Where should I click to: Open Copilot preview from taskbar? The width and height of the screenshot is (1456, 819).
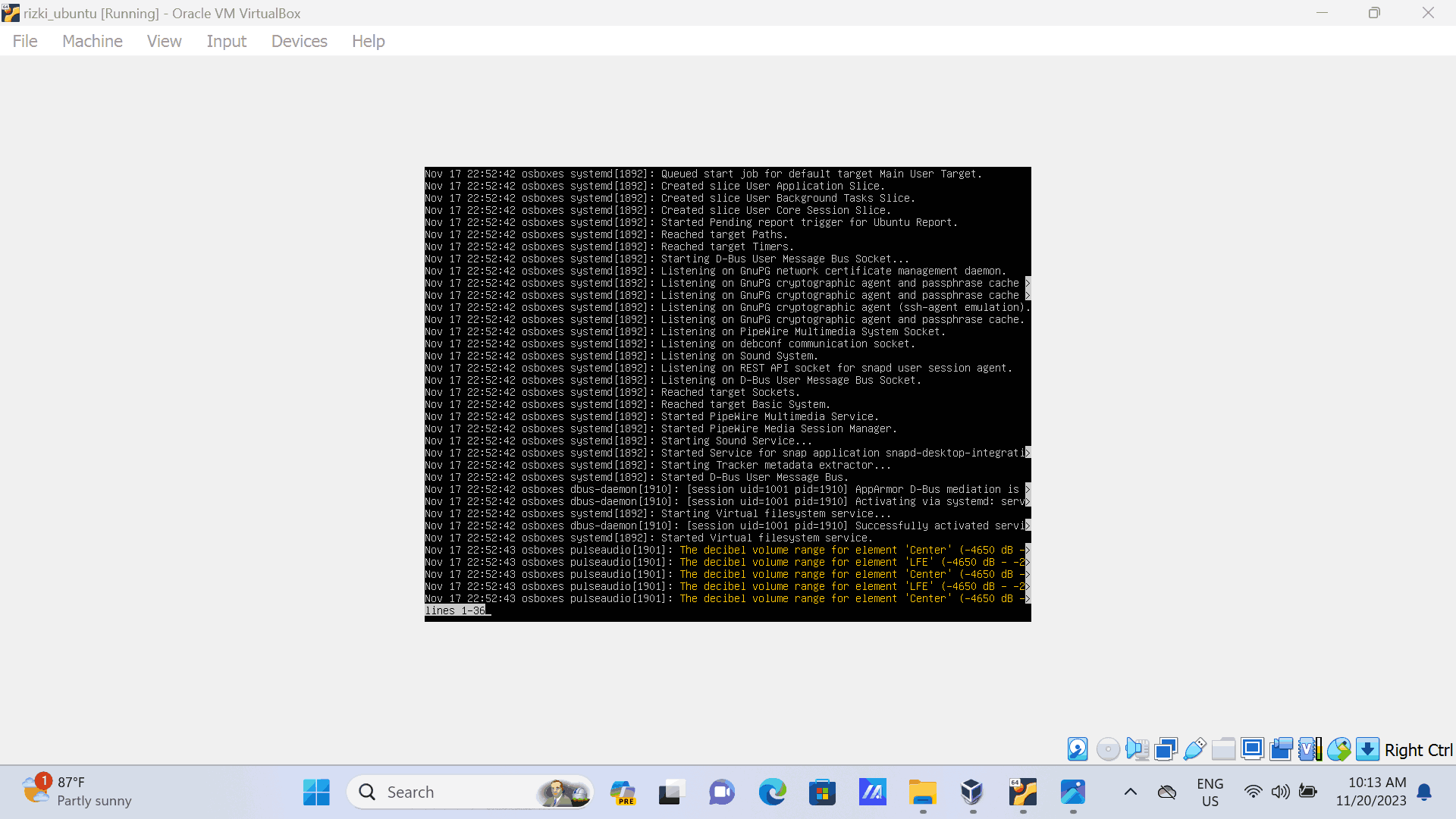623,792
